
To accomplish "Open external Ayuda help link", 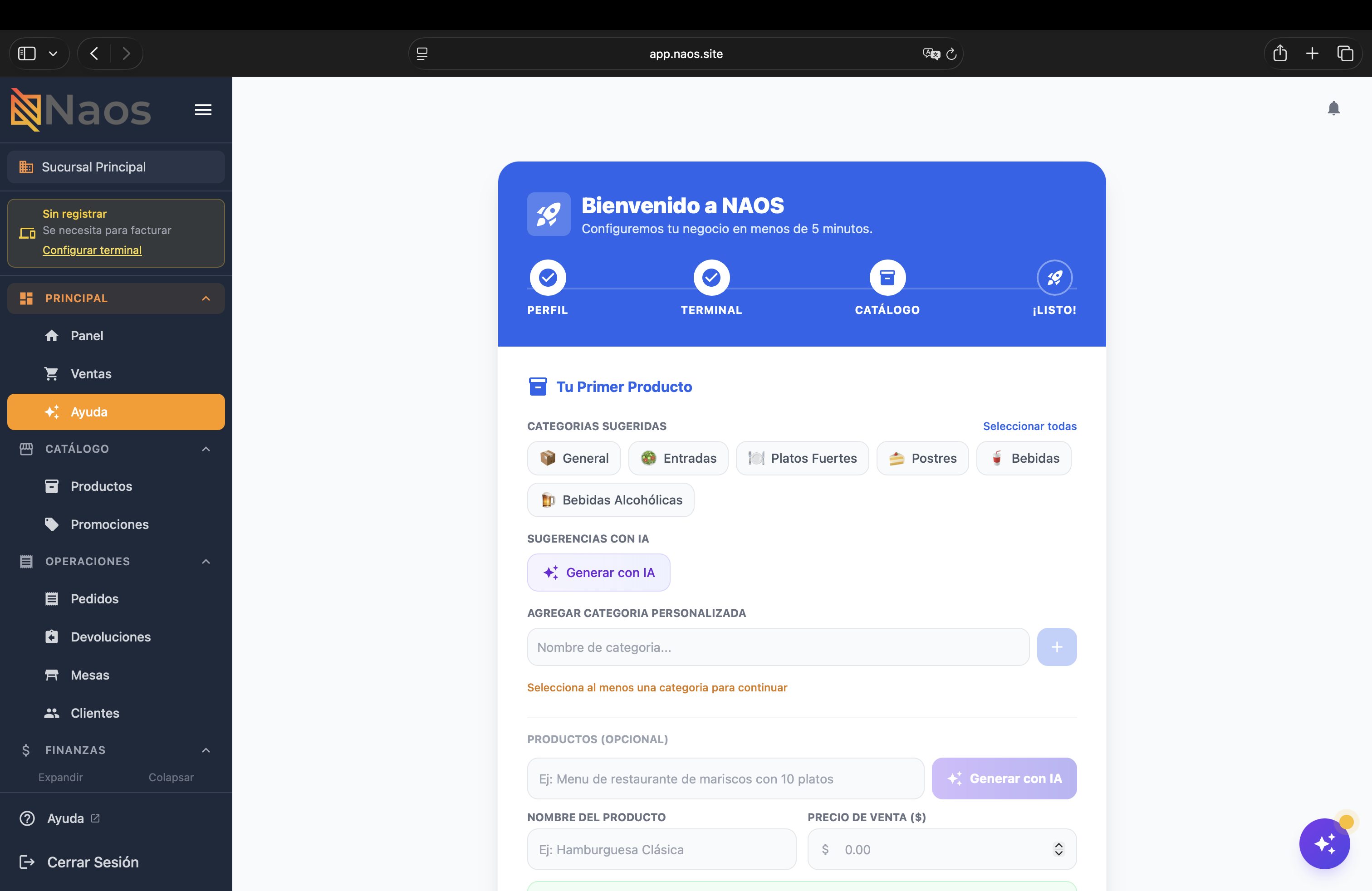I will (x=59, y=818).
